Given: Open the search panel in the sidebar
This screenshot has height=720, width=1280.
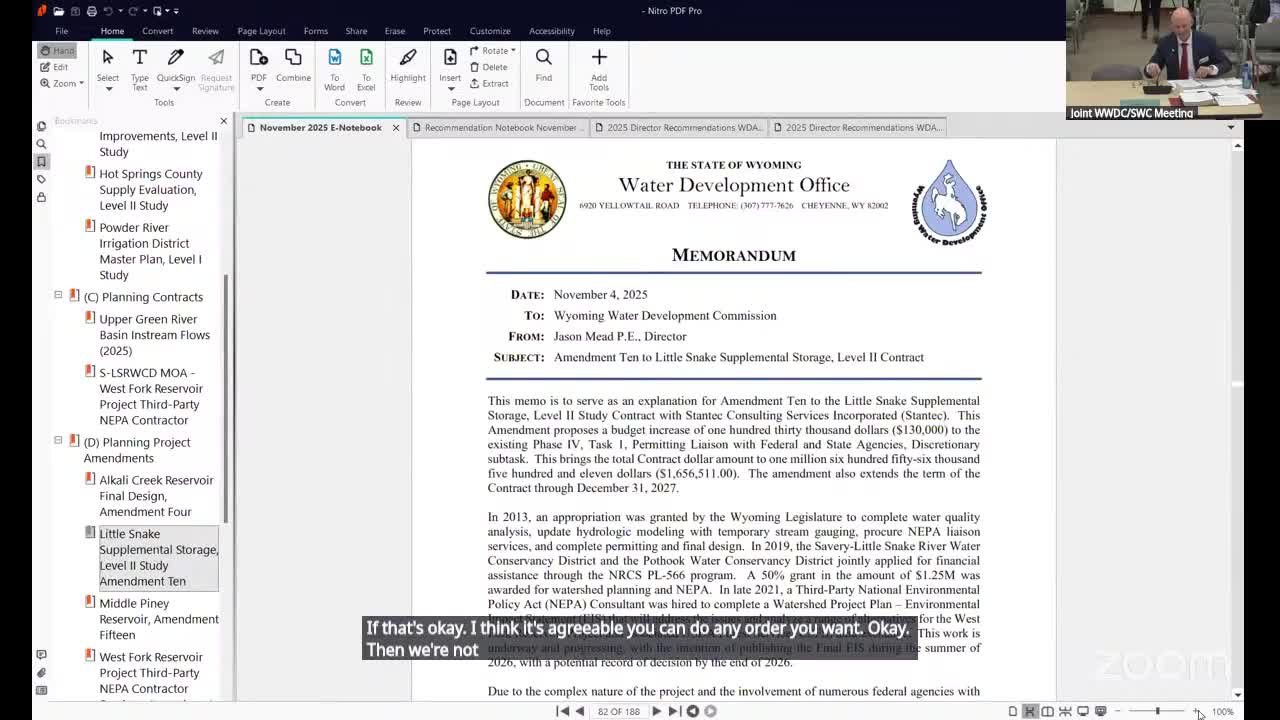Looking at the screenshot, I should click(42, 144).
